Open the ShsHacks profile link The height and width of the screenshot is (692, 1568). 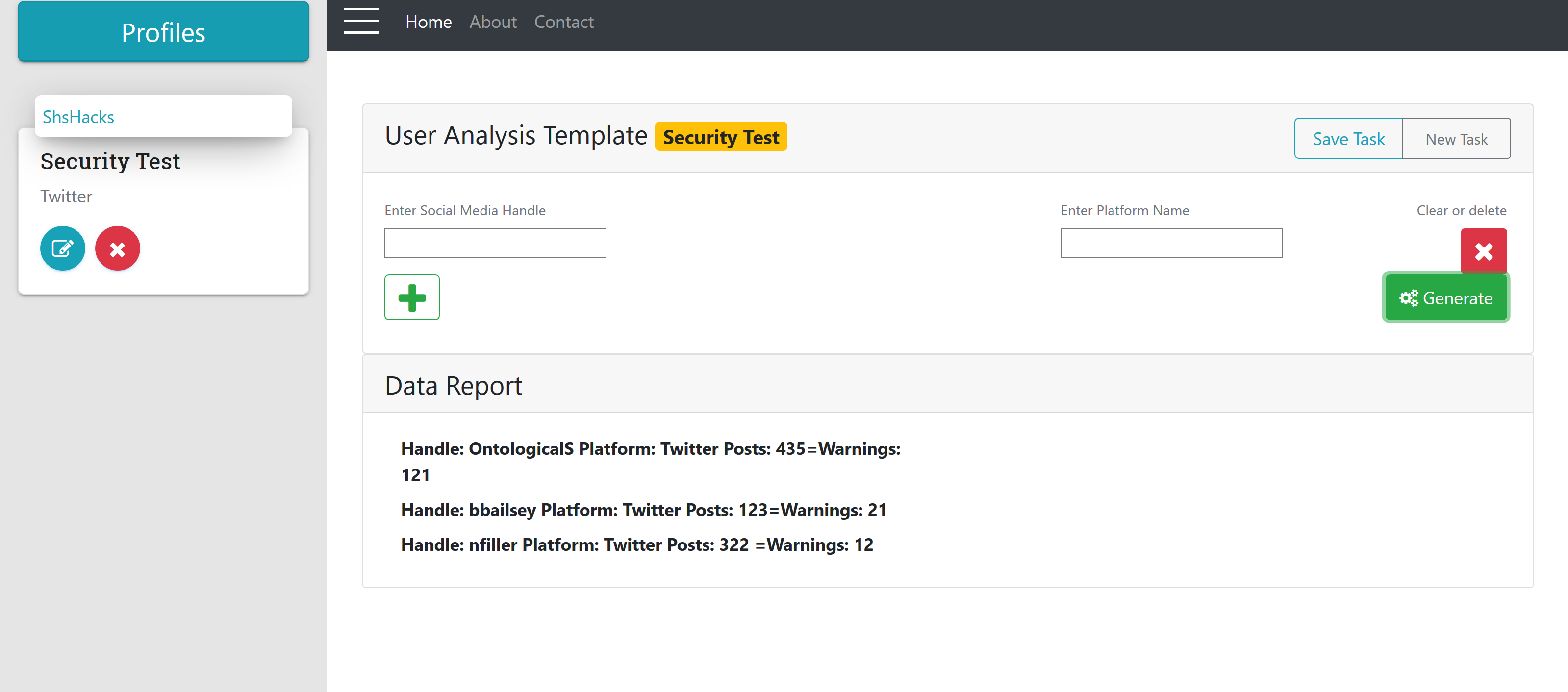(x=78, y=116)
